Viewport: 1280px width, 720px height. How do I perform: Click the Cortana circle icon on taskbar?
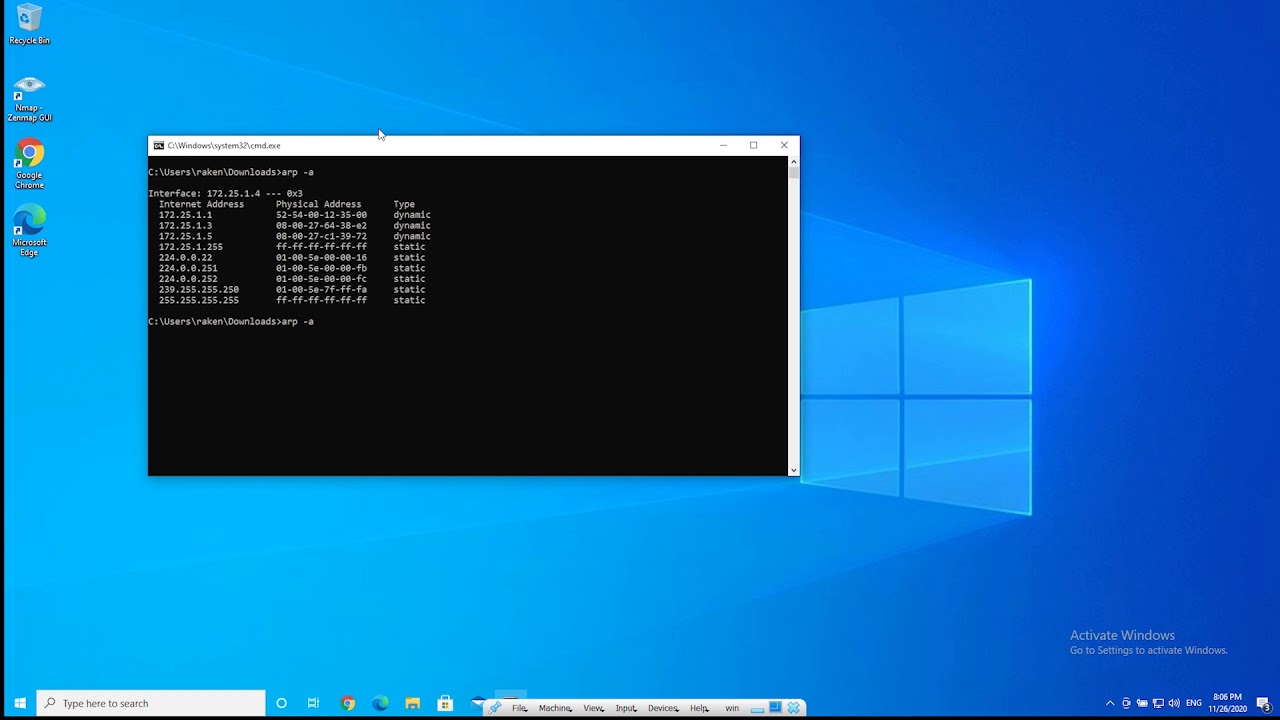click(x=281, y=703)
